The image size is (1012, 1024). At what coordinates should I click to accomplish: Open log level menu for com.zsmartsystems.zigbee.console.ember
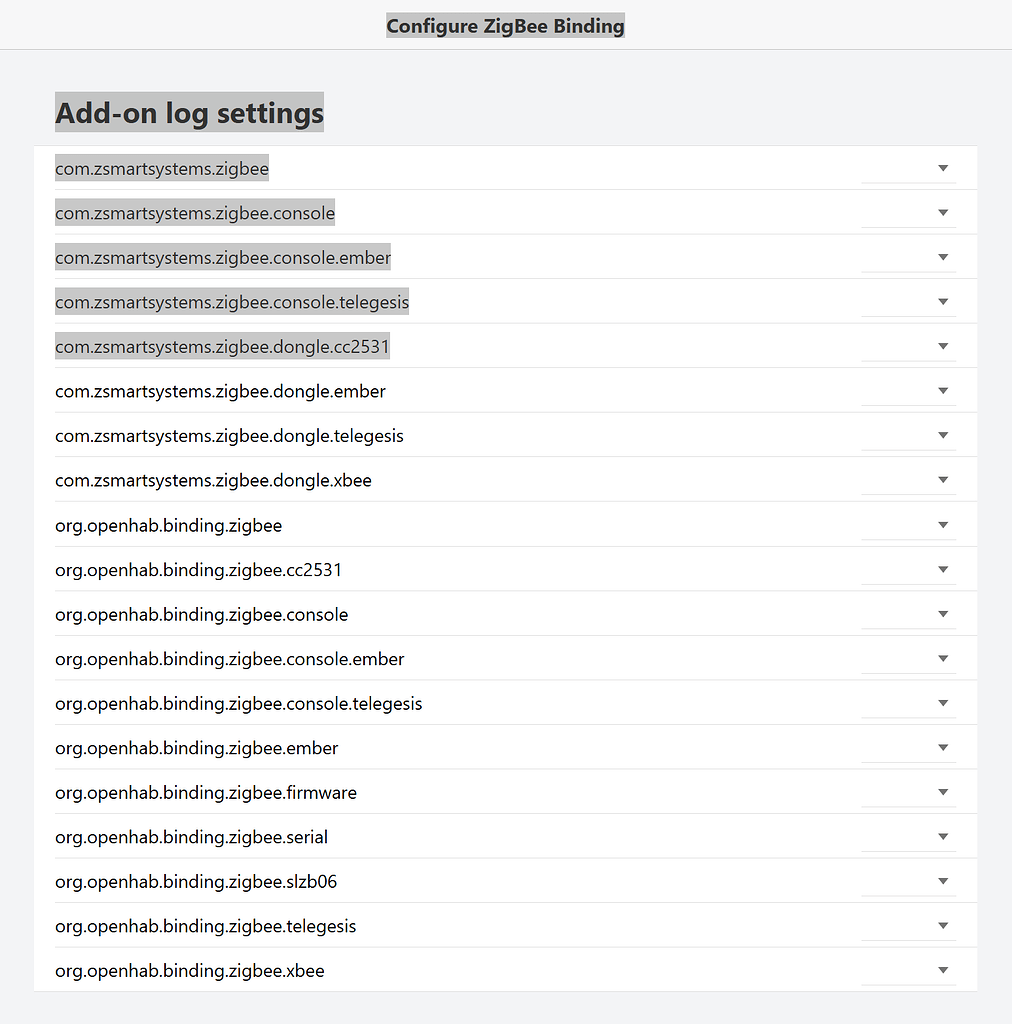coord(941,256)
